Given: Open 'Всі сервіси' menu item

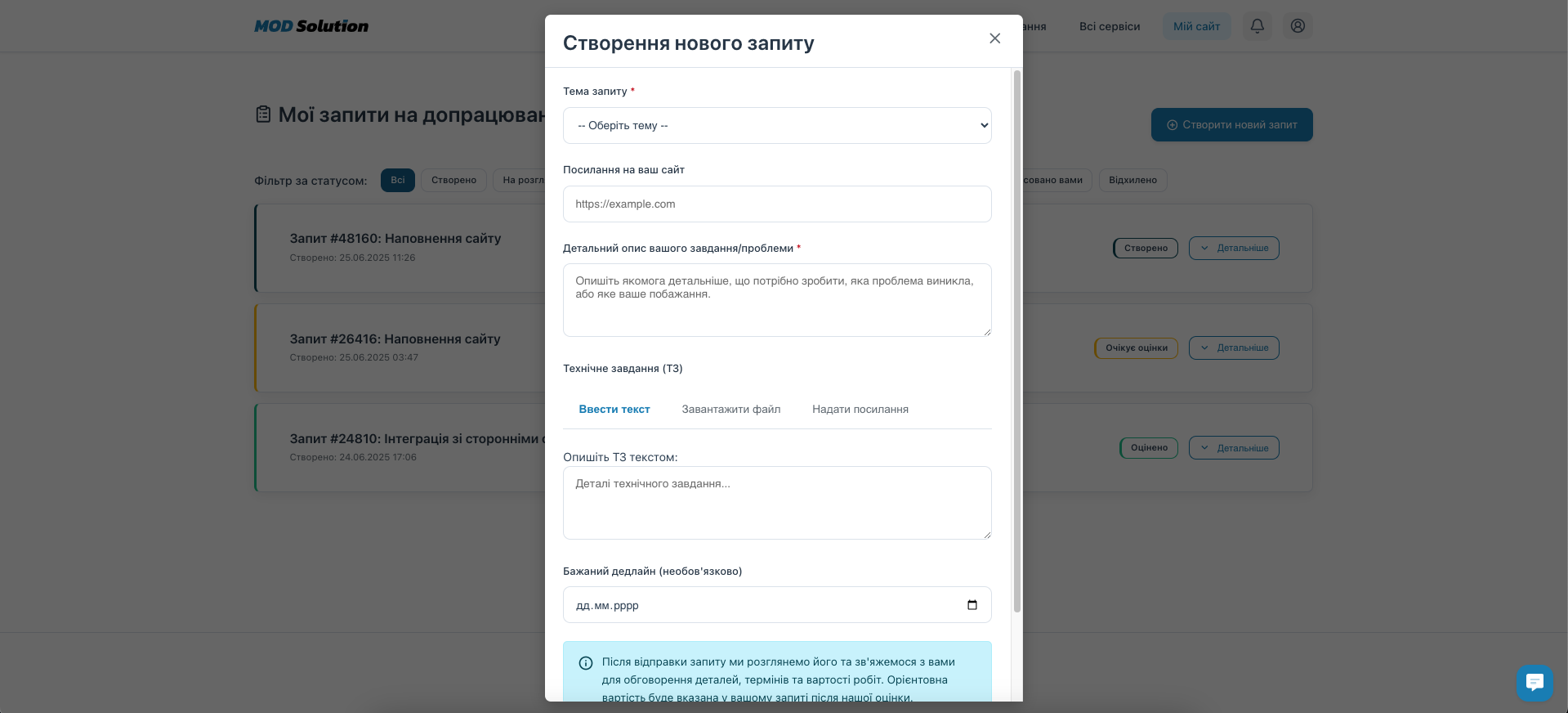Looking at the screenshot, I should [1110, 26].
